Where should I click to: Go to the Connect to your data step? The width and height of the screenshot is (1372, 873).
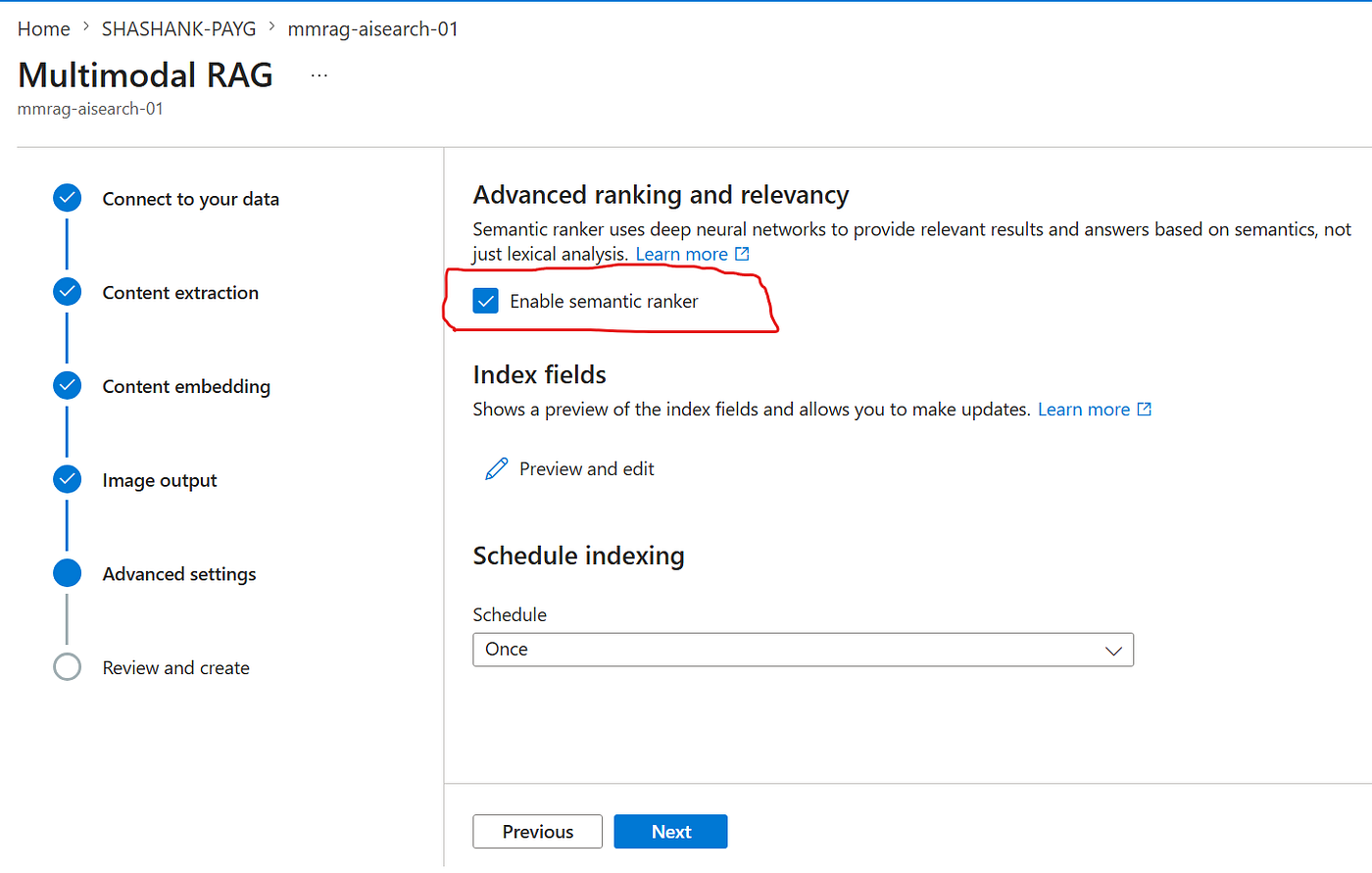191,199
